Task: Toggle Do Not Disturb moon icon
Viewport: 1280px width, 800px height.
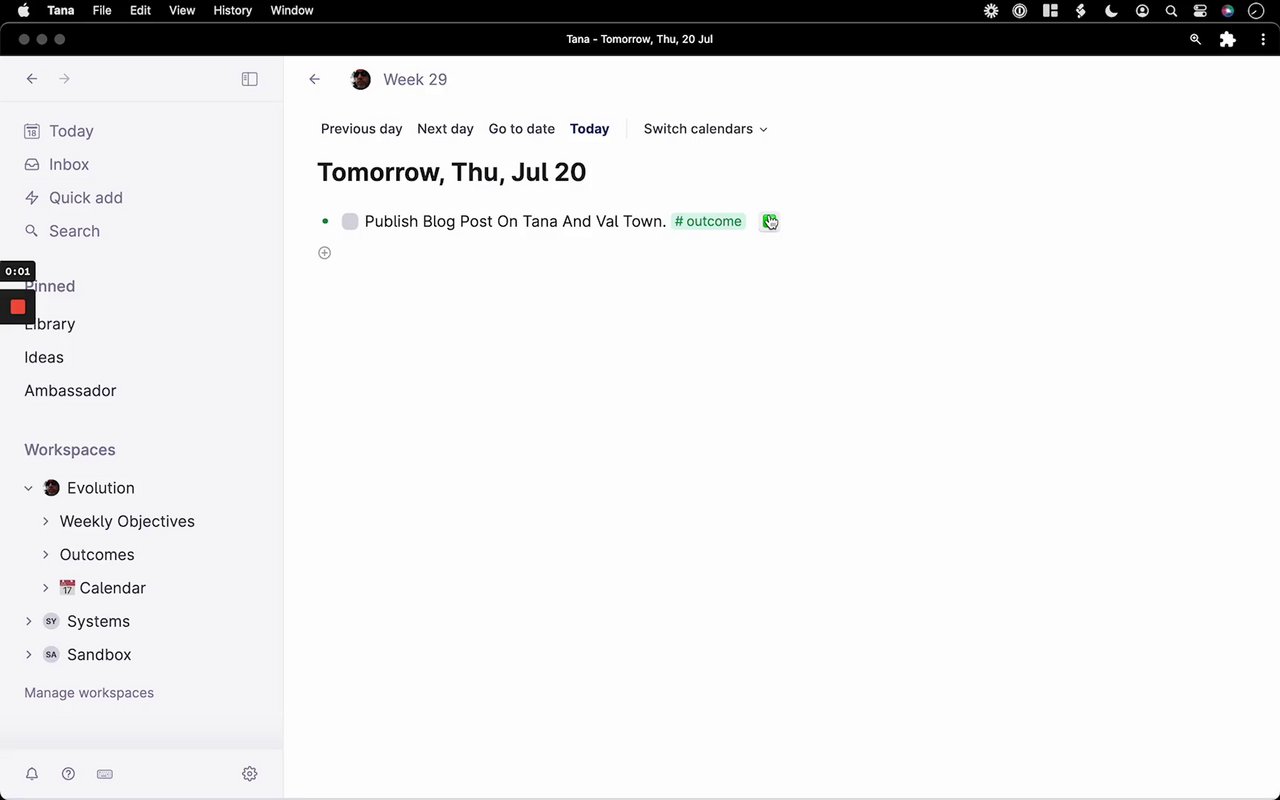Action: pos(1111,11)
